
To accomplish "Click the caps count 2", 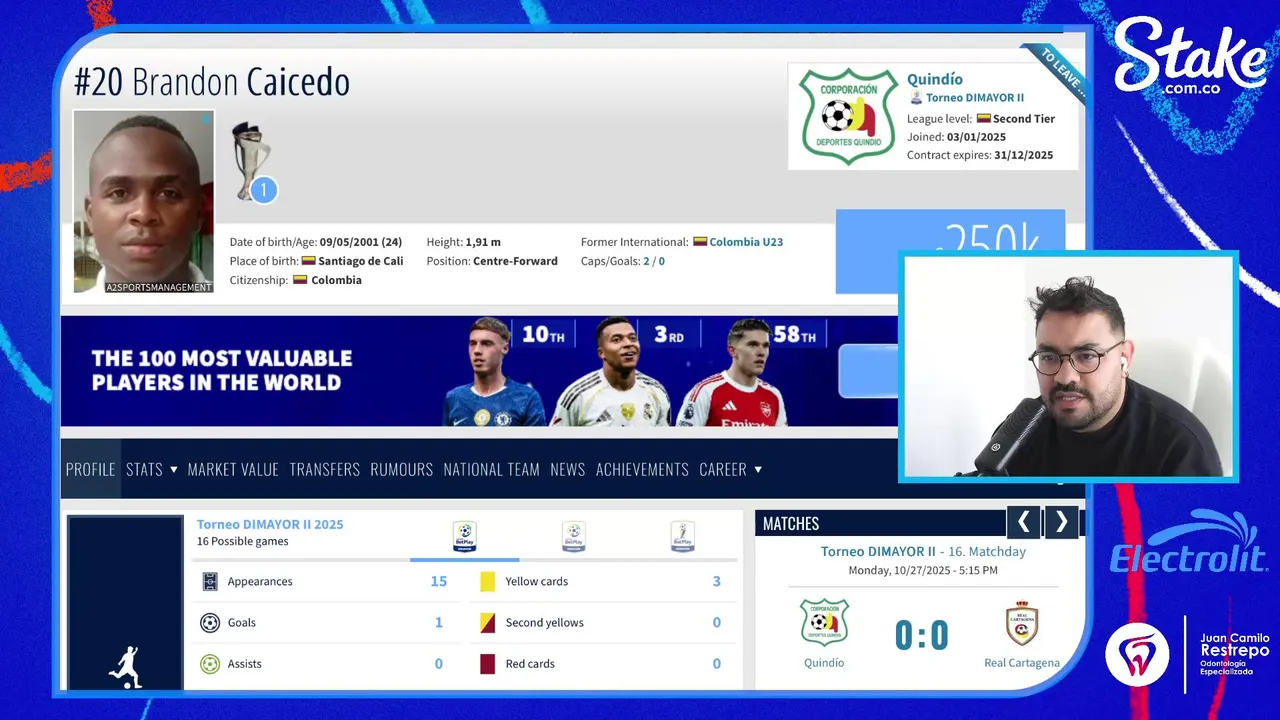I will (646, 261).
